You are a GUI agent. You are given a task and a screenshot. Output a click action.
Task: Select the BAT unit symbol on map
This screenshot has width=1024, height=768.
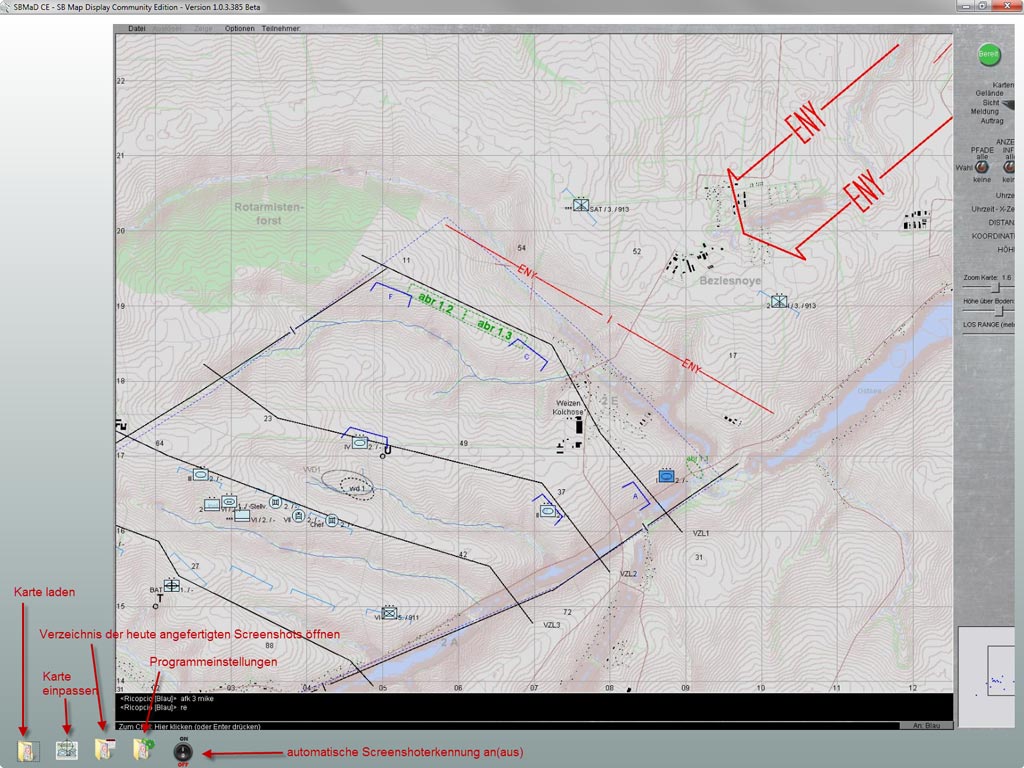[172, 585]
